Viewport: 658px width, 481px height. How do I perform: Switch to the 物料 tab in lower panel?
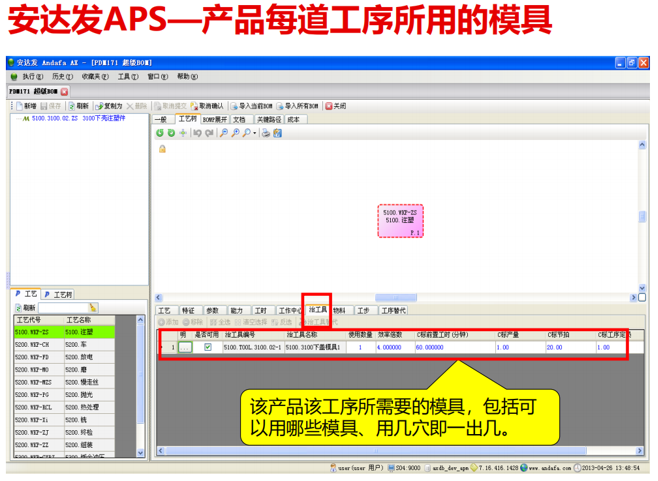(x=339, y=310)
